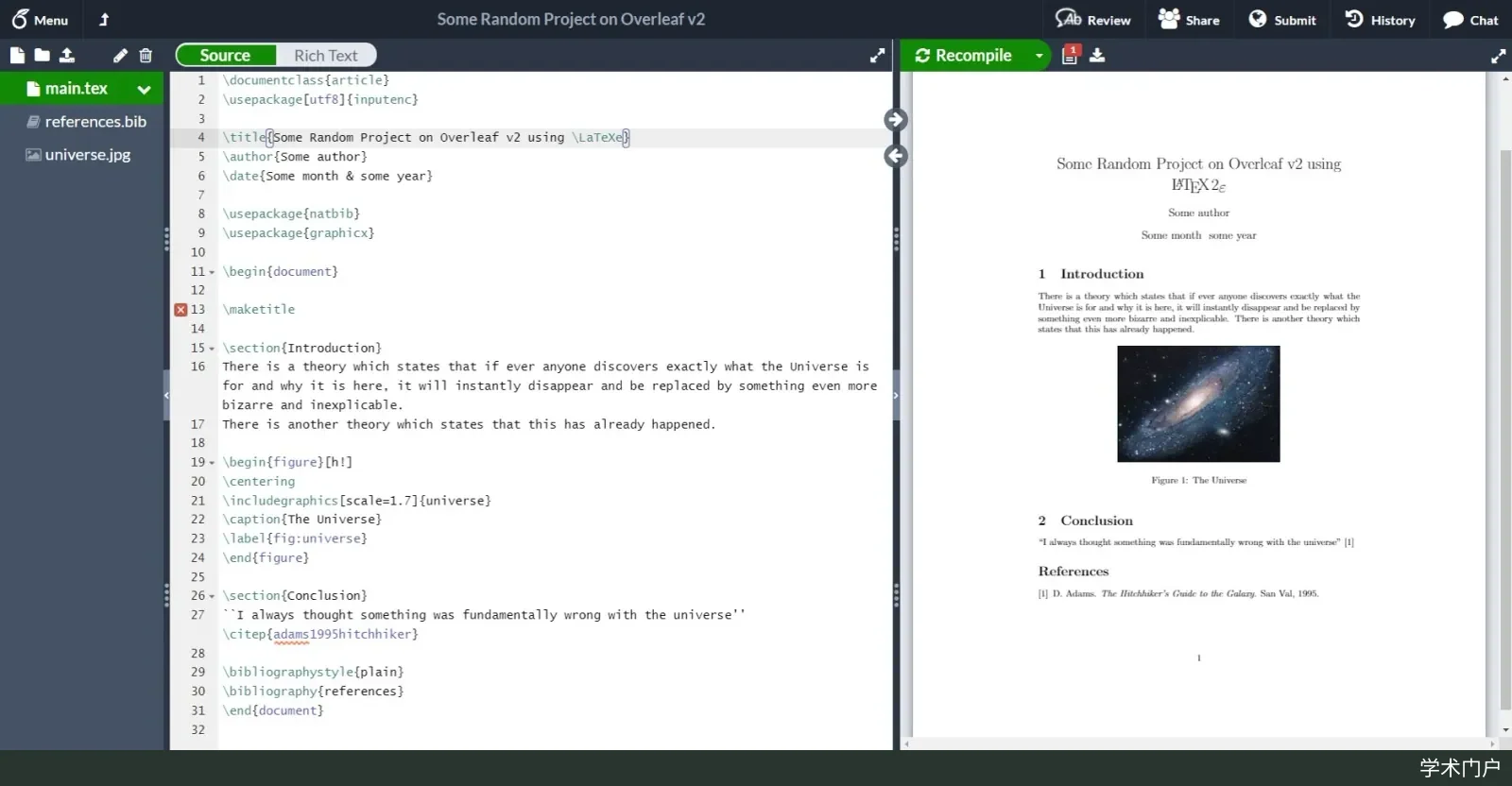Open the Overleaf Menu
The width and height of the screenshot is (1512, 786).
(40, 19)
